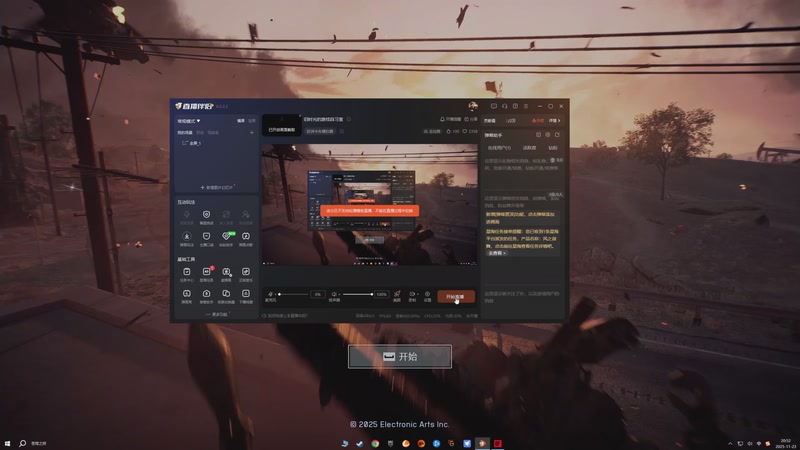This screenshot has width=800, height=450.
Task: Click the game's 开始 start button
Action: click(400, 357)
